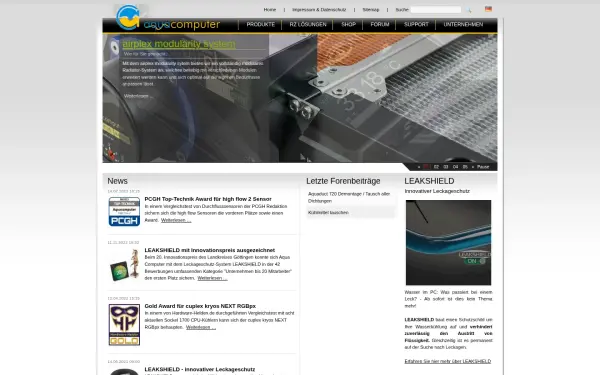Click Weiterlesen under Innovationspreis news

212,278
